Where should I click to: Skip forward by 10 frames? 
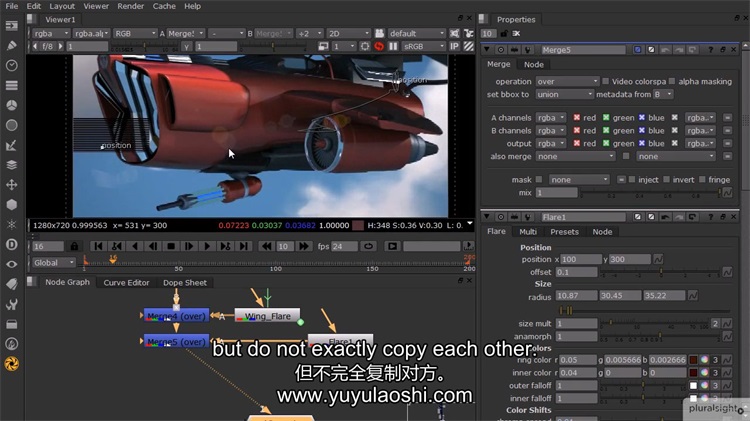click(303, 246)
